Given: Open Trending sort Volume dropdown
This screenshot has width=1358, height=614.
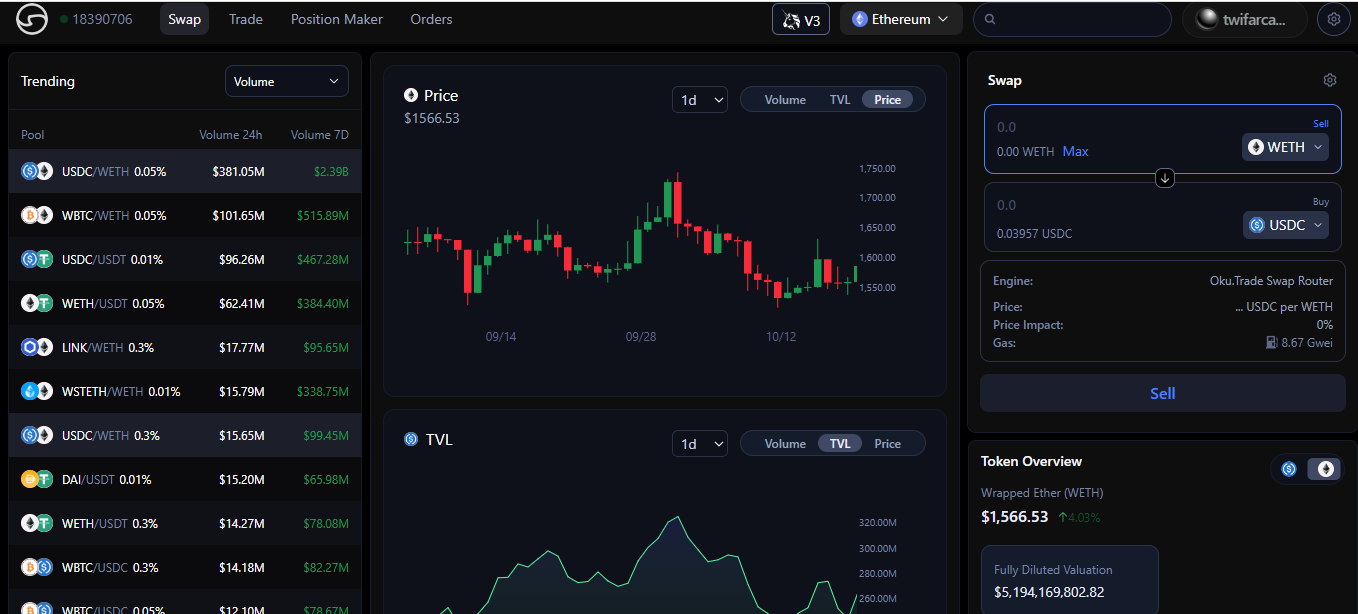Looking at the screenshot, I should (287, 81).
